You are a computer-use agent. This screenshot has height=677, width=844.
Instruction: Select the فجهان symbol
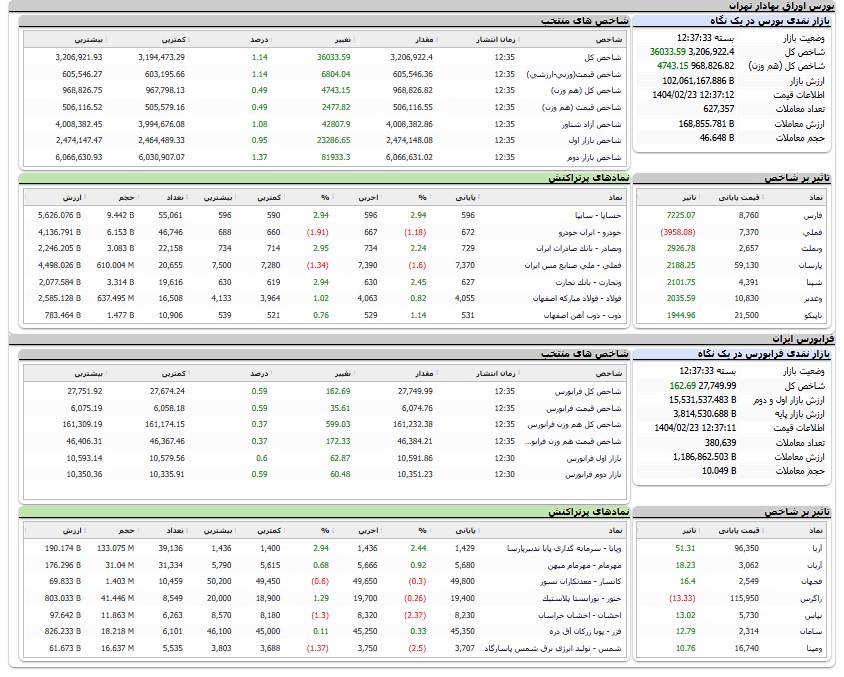(812, 581)
